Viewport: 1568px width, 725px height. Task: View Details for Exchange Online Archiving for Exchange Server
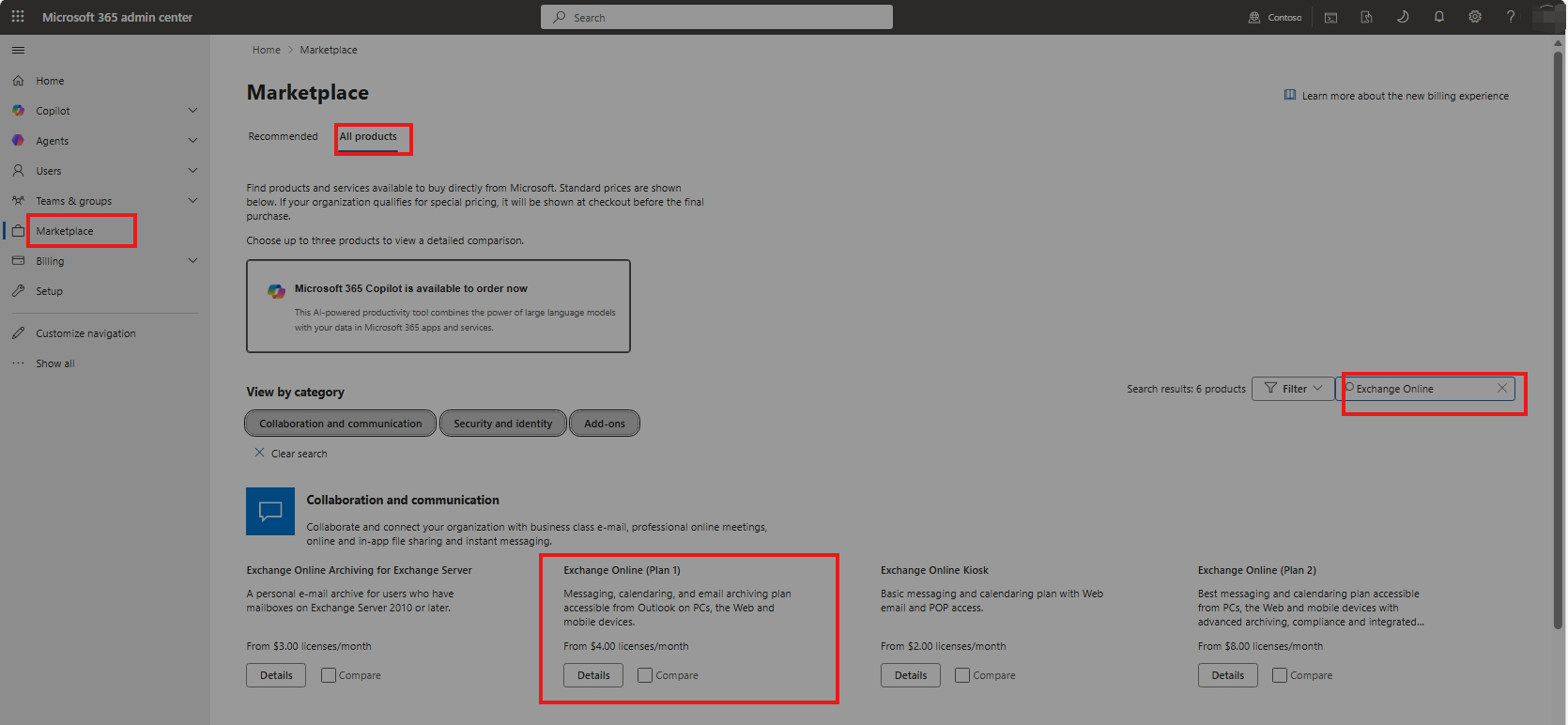click(276, 675)
